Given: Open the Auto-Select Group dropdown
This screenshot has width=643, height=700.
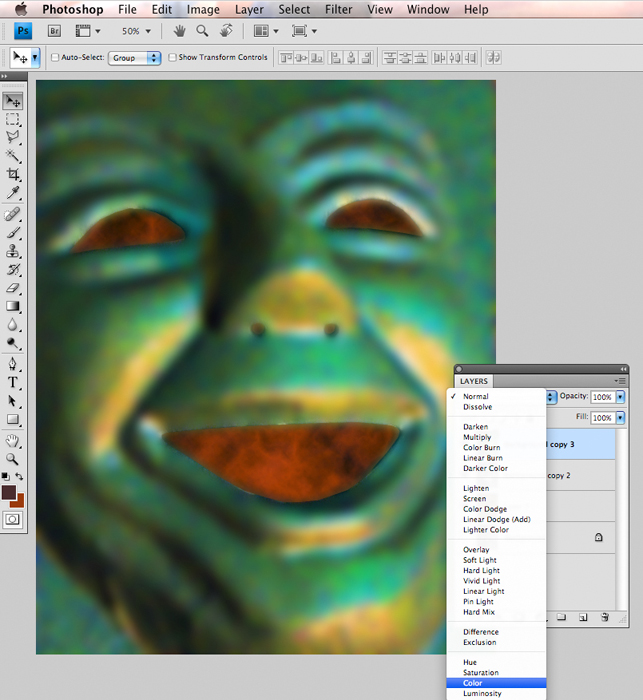Looking at the screenshot, I should click(134, 58).
